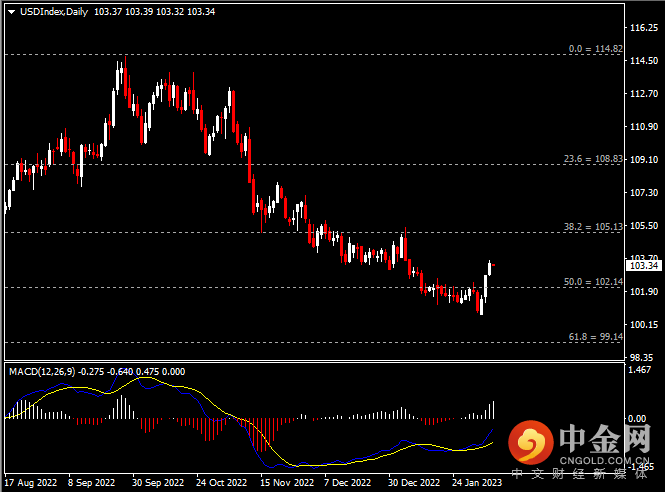The height and width of the screenshot is (492, 665).
Task: Click the orange 中金网 coin logo
Action: coord(529,441)
